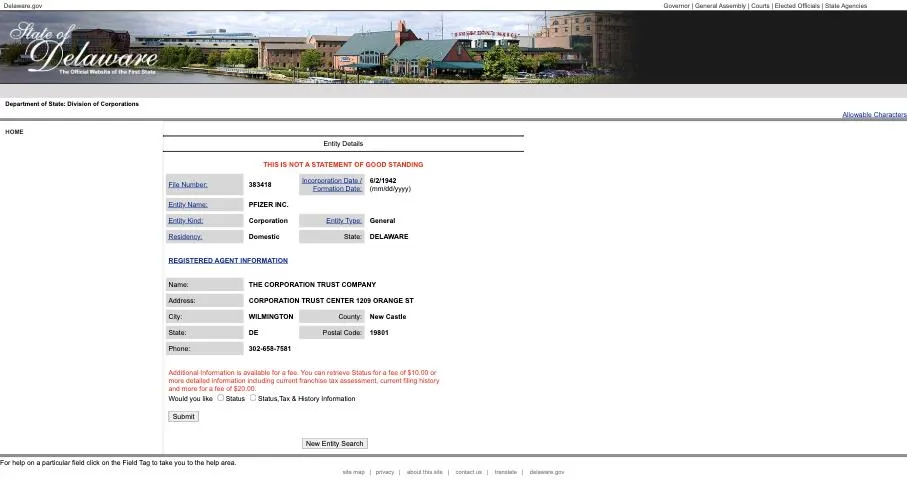Viewport: 907px width, 481px height.
Task: Open the Residency field help link
Action: click(185, 236)
